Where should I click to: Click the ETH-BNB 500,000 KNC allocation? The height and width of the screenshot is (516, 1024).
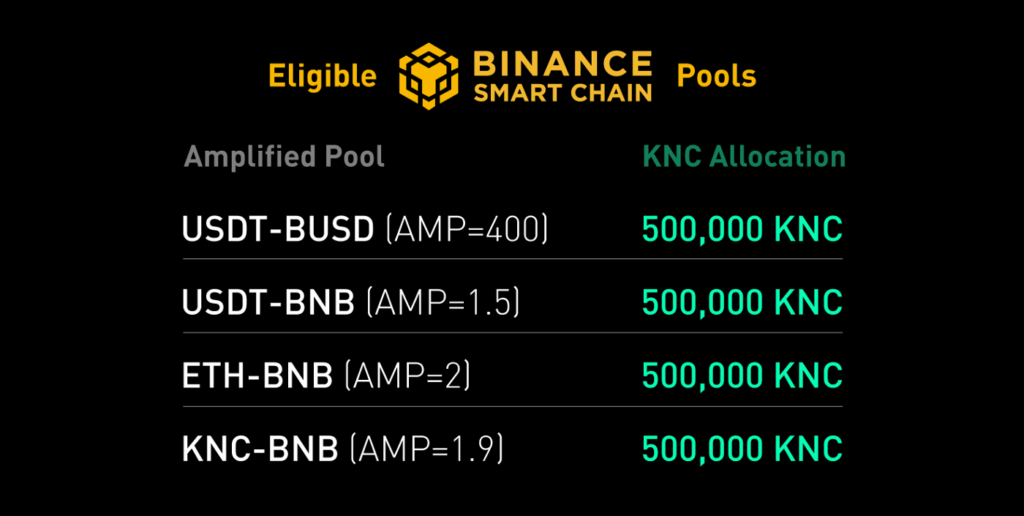pos(743,376)
